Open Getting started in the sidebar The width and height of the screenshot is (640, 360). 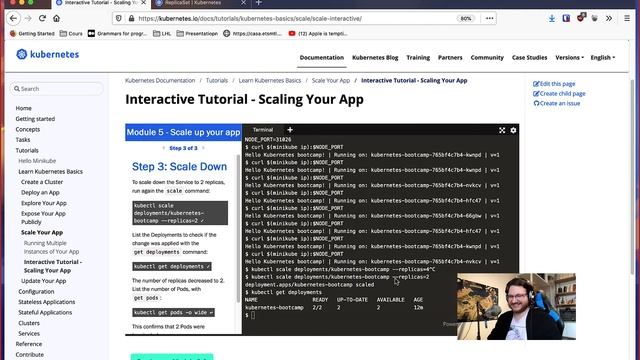(35, 119)
